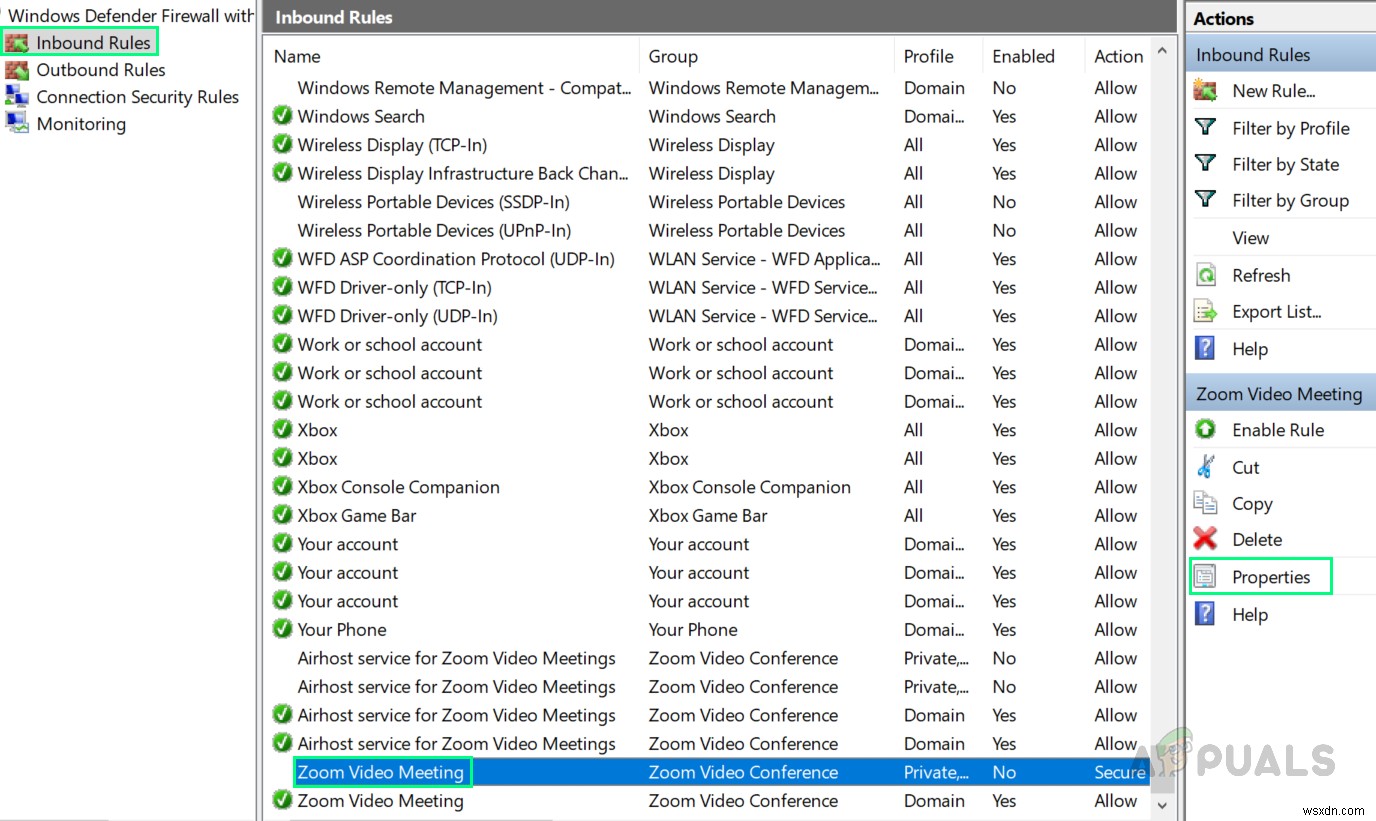This screenshot has width=1376, height=821.
Task: Select Outbound Rules in the left tree
Action: 101,70
